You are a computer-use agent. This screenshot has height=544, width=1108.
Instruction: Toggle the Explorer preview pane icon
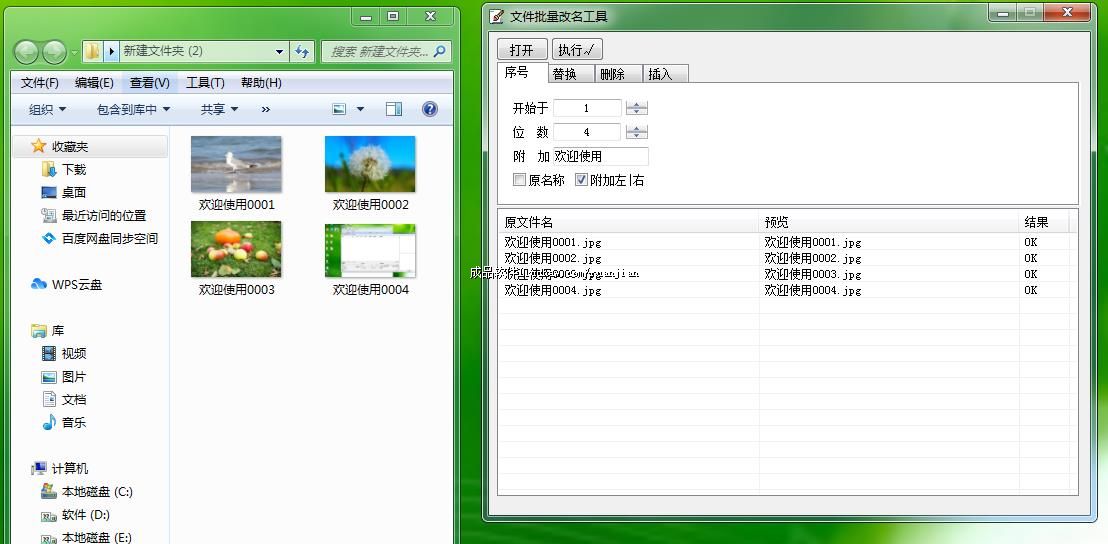click(394, 109)
